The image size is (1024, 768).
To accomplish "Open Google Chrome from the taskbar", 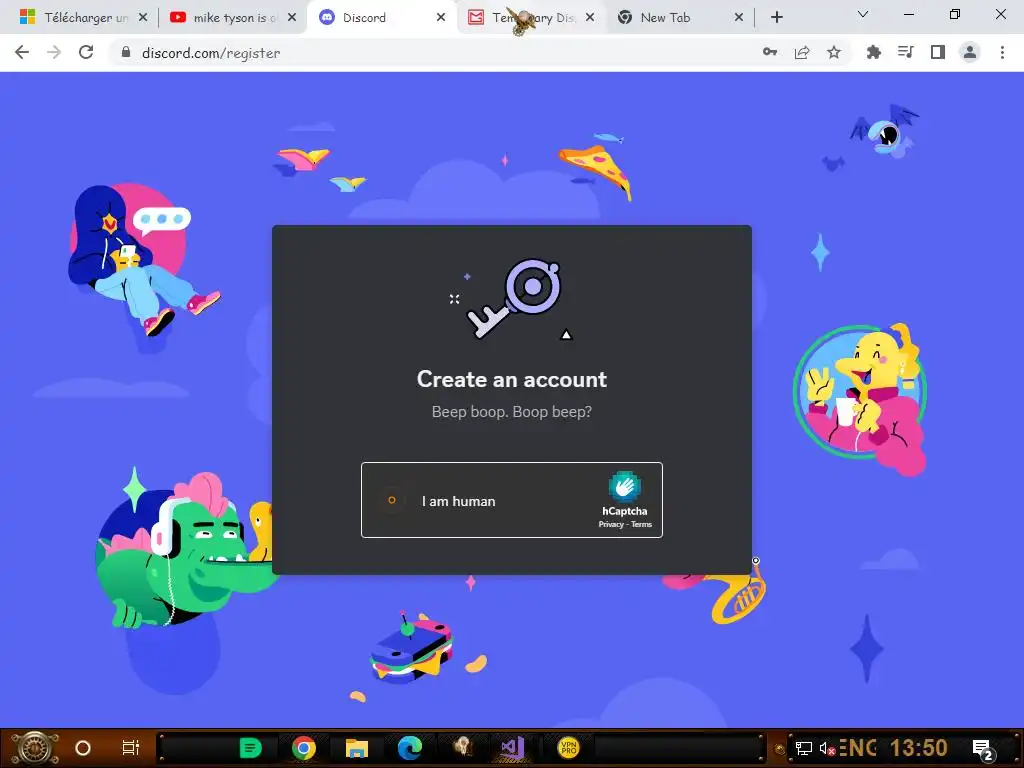I will click(304, 748).
